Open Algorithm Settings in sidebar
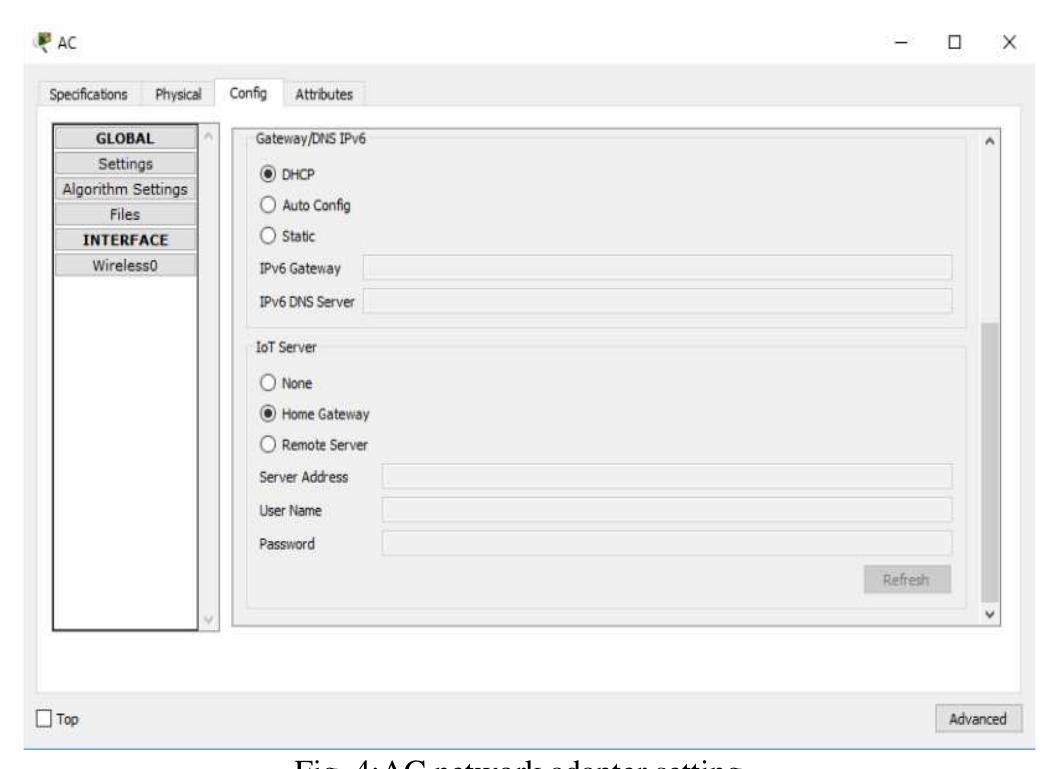This screenshot has width=1046, height=769. 125,188
